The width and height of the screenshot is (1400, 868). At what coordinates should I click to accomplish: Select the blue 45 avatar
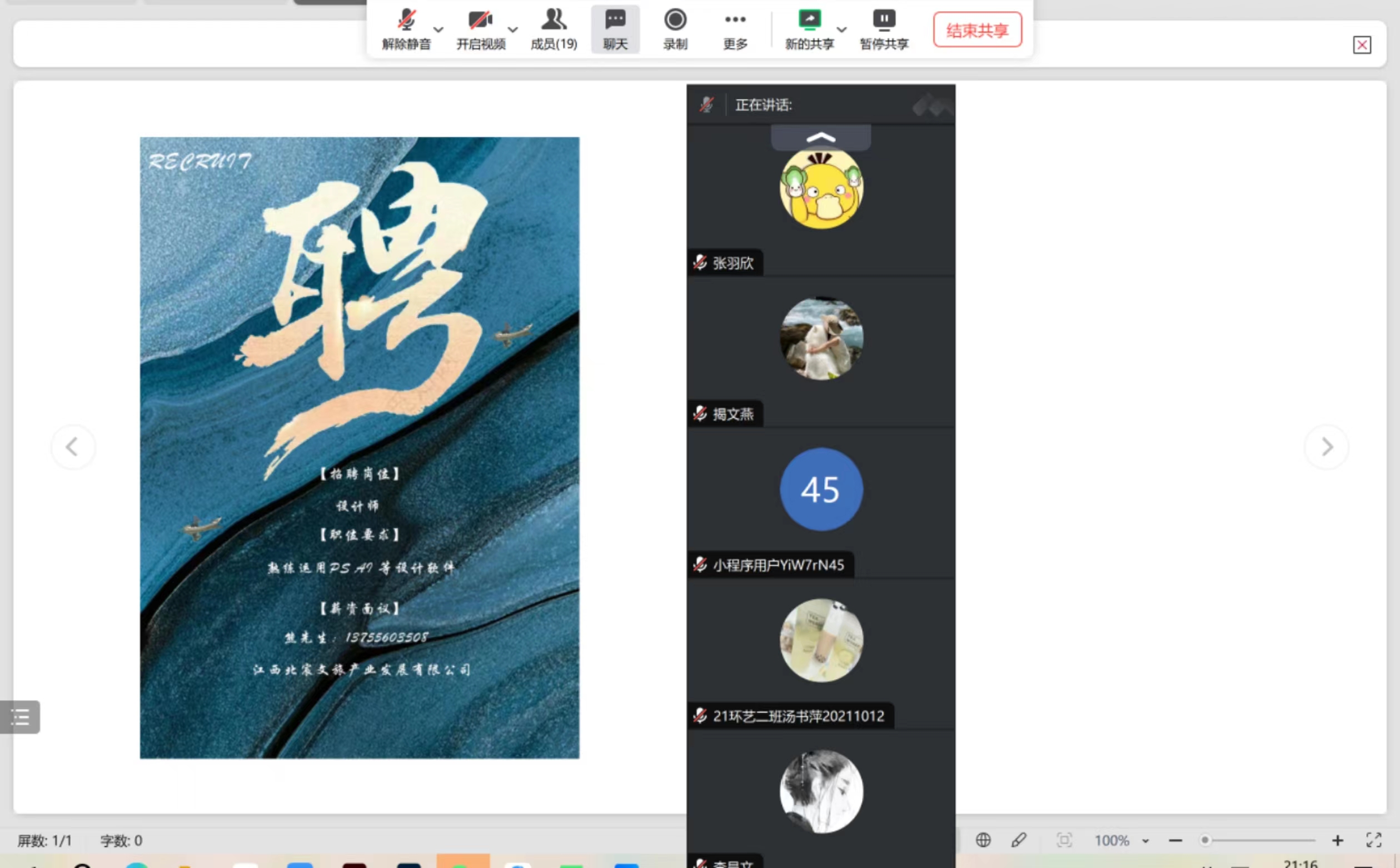pos(821,489)
